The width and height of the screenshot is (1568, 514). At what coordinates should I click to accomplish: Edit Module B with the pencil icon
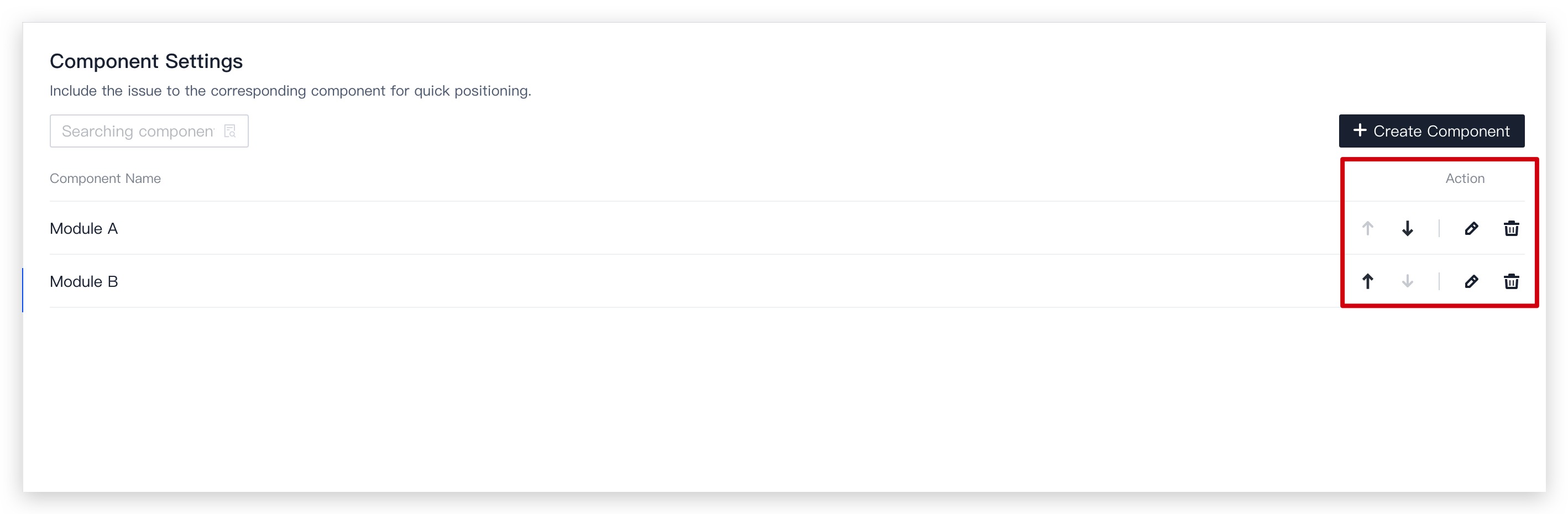(1471, 281)
